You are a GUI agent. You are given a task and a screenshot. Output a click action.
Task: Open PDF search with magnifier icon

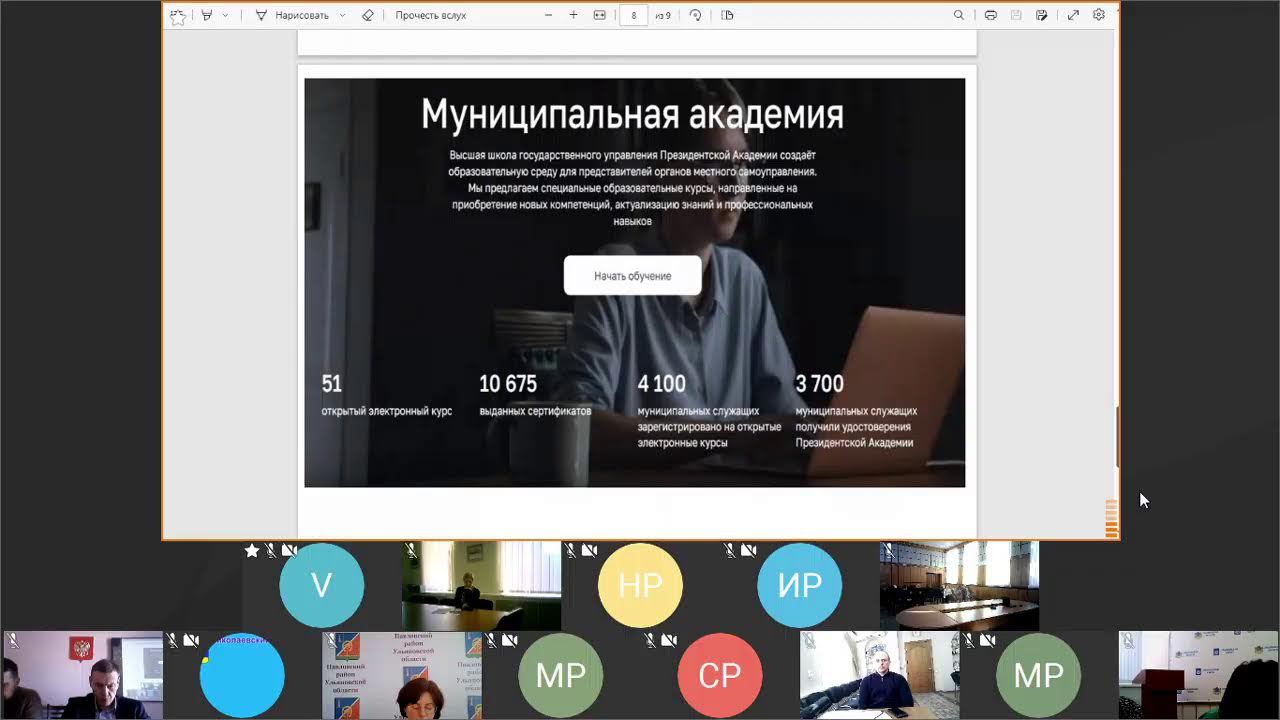point(959,15)
